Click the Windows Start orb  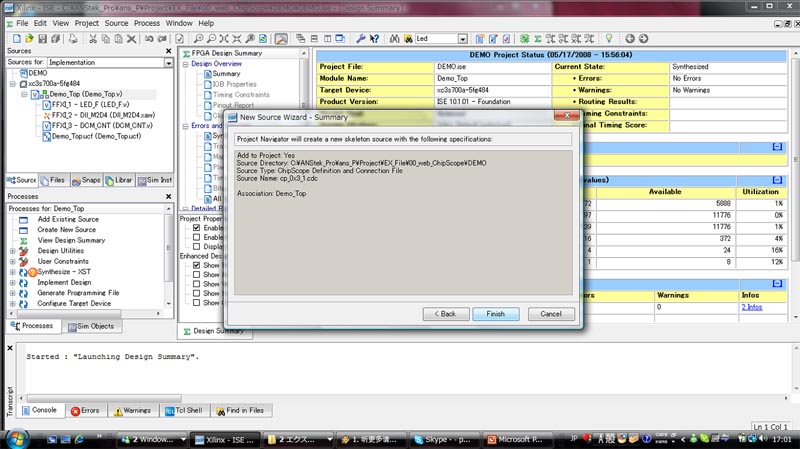17,439
